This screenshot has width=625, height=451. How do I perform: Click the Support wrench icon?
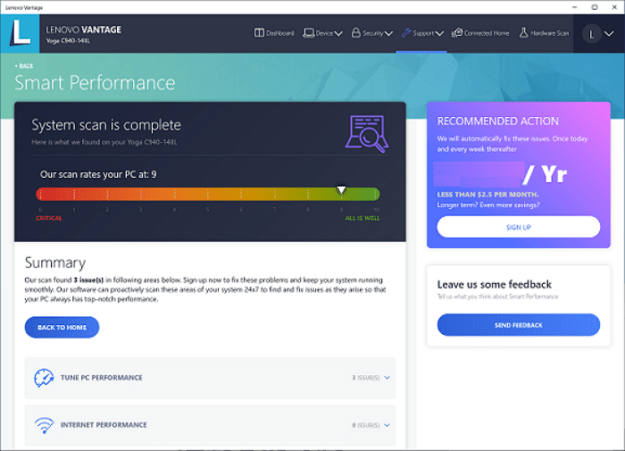tap(406, 33)
